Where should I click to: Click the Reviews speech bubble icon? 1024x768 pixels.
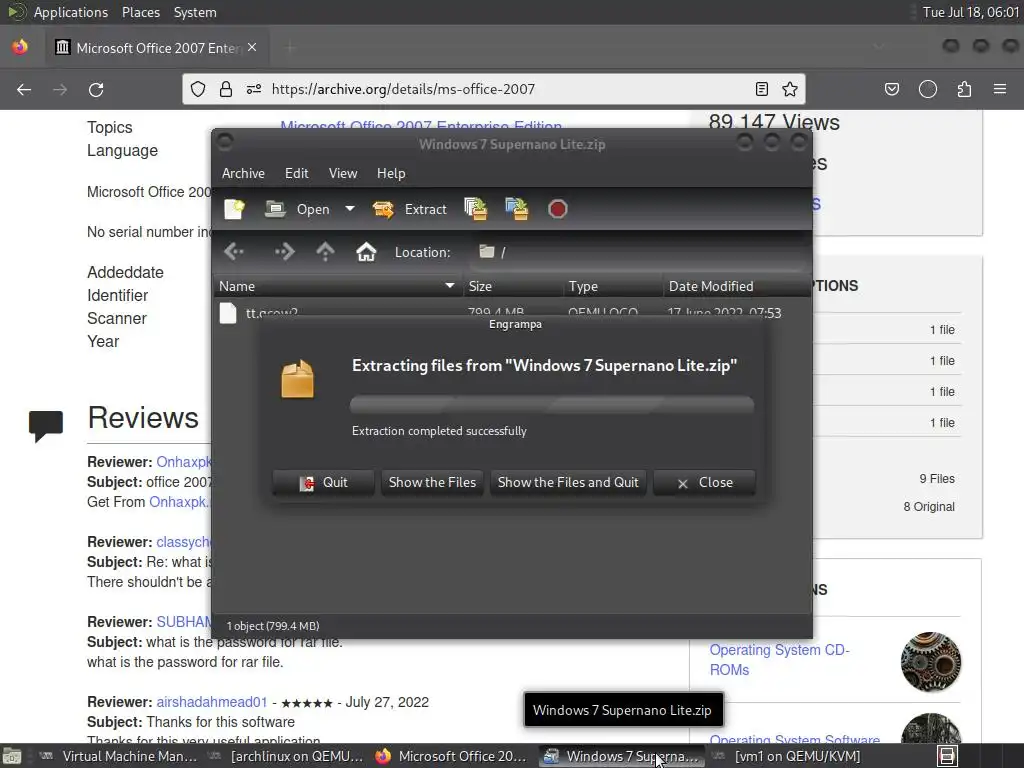point(46,426)
